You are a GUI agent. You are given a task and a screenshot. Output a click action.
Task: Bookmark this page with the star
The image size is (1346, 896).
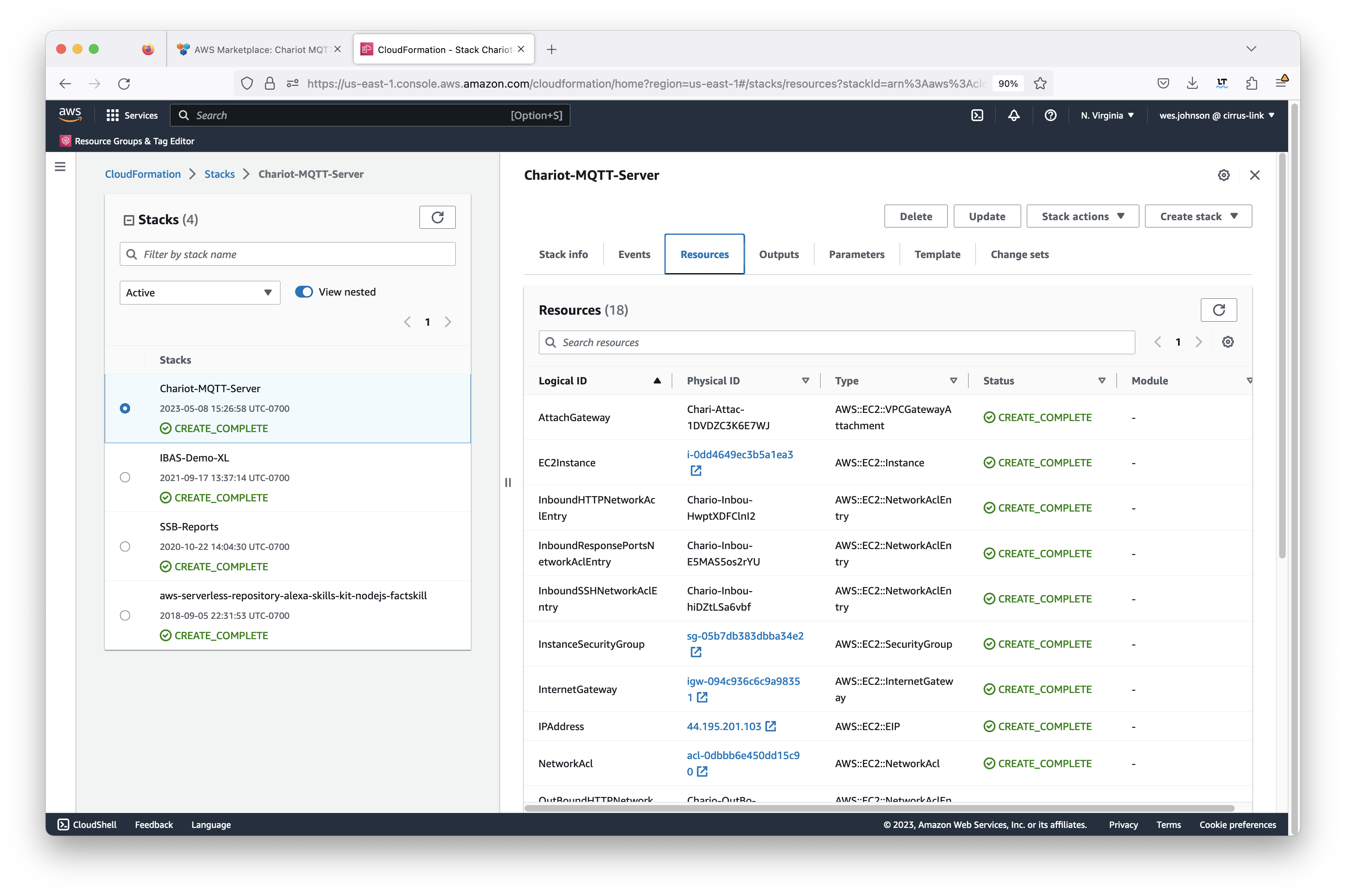1040,84
